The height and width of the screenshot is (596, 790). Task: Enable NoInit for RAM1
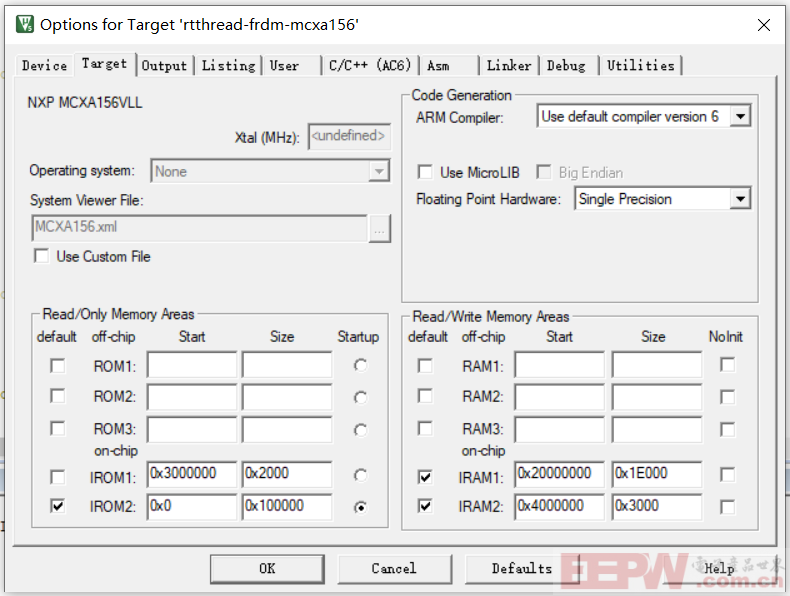point(727,364)
